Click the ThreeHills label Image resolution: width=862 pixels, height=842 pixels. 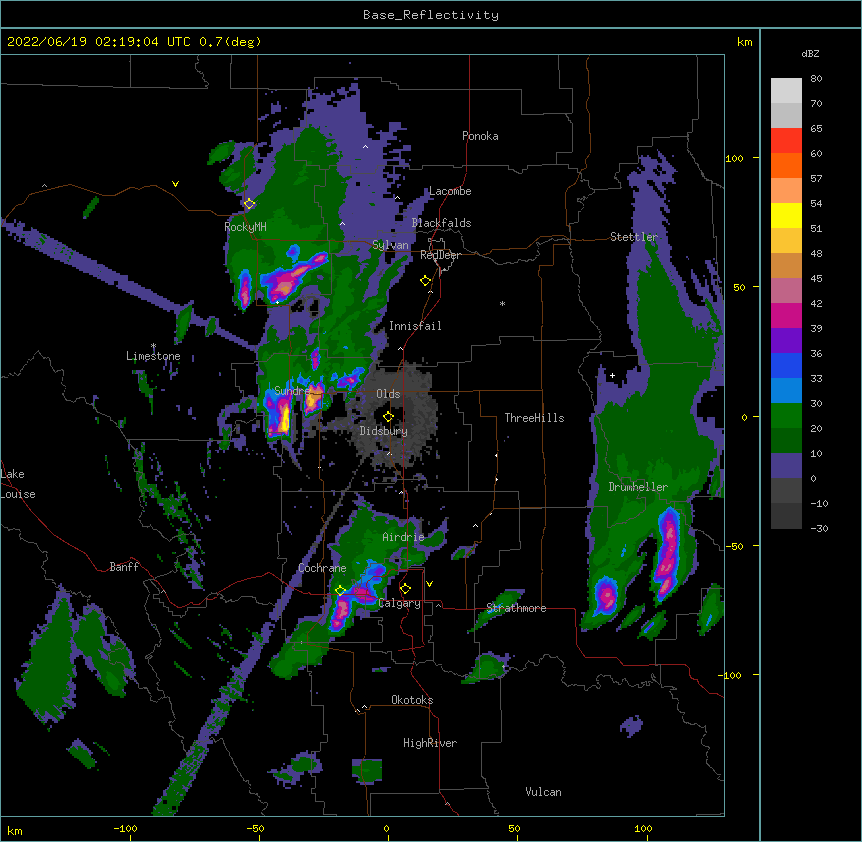pos(534,418)
